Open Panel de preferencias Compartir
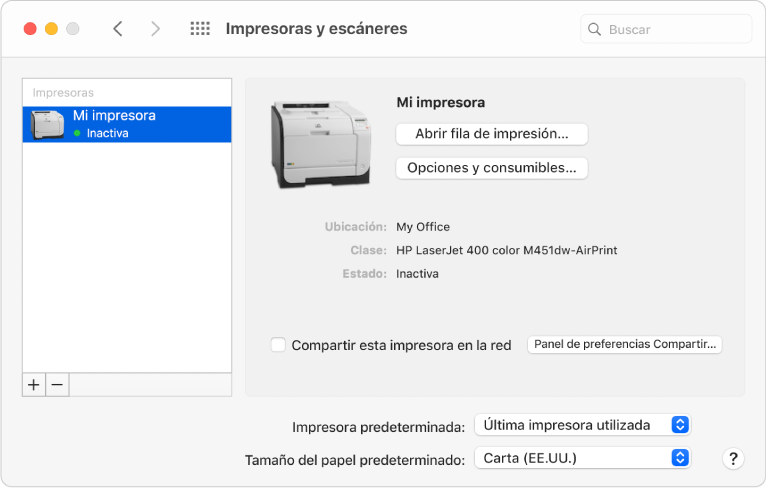 pyautogui.click(x=625, y=344)
